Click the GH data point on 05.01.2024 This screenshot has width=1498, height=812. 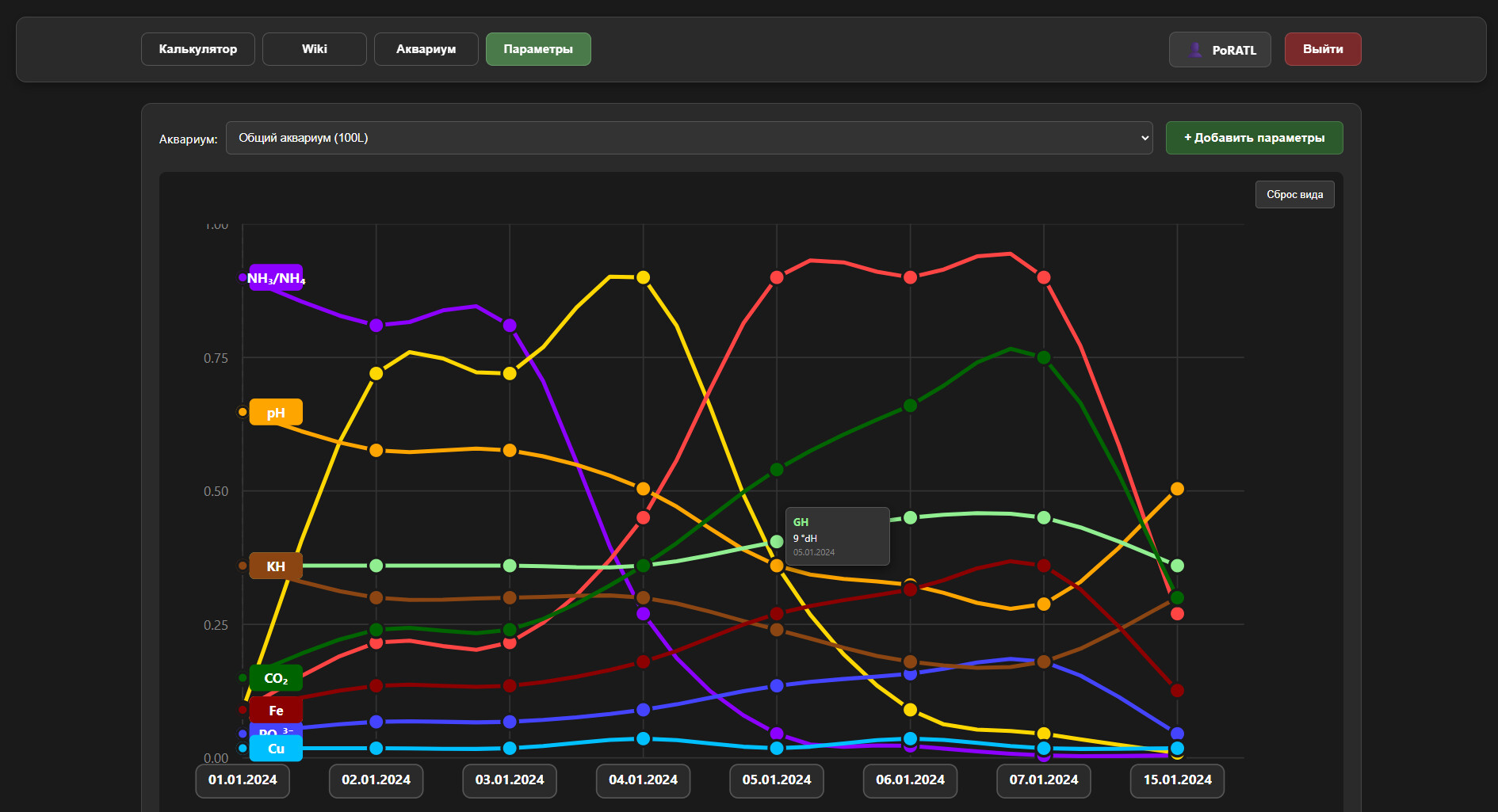[777, 542]
